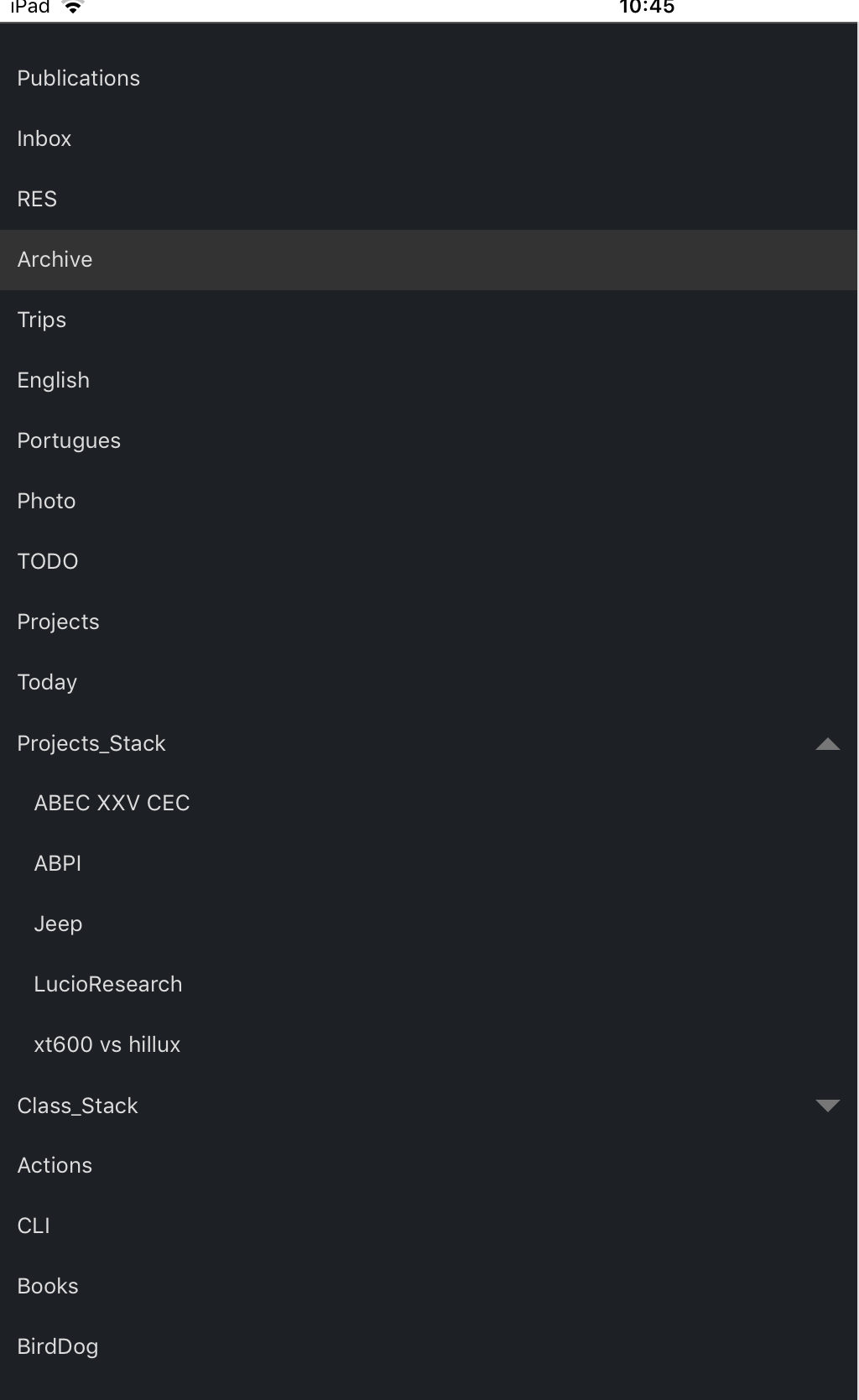Open the BirdDog notebook
This screenshot has height=1400, width=859.
(58, 1346)
